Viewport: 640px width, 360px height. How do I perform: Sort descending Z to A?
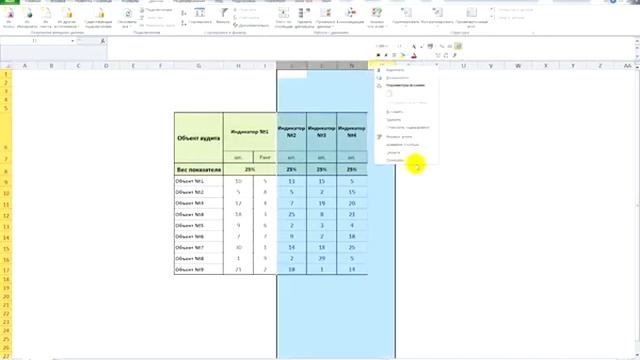(x=184, y=24)
